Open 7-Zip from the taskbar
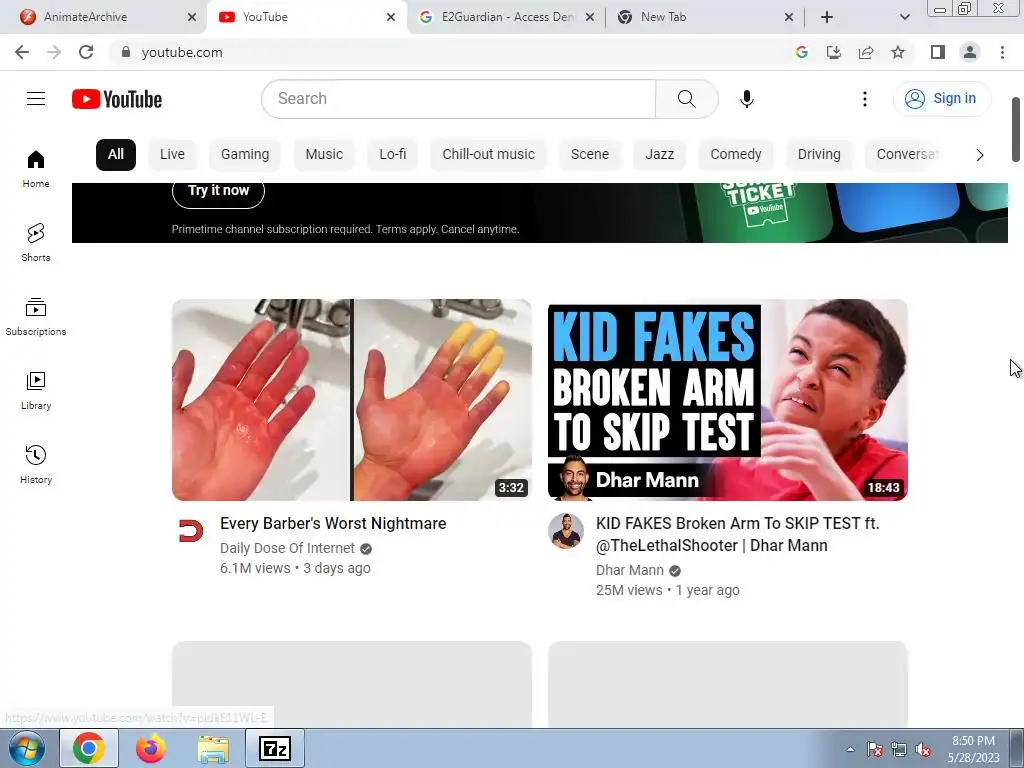The height and width of the screenshot is (768, 1024). [x=274, y=748]
